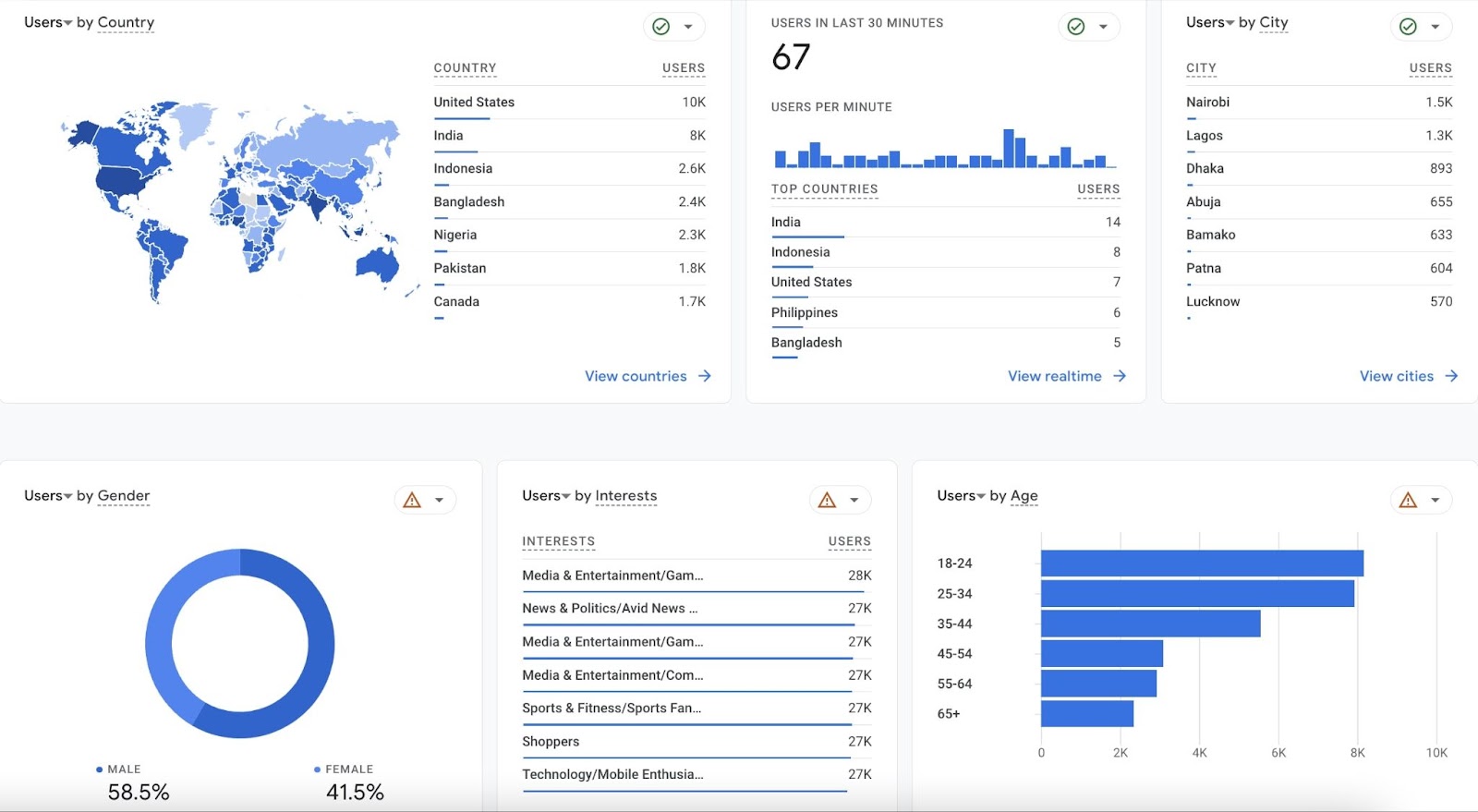Open the Age dimension selector in card title
The height and width of the screenshot is (812, 1478).
pyautogui.click(x=1024, y=496)
